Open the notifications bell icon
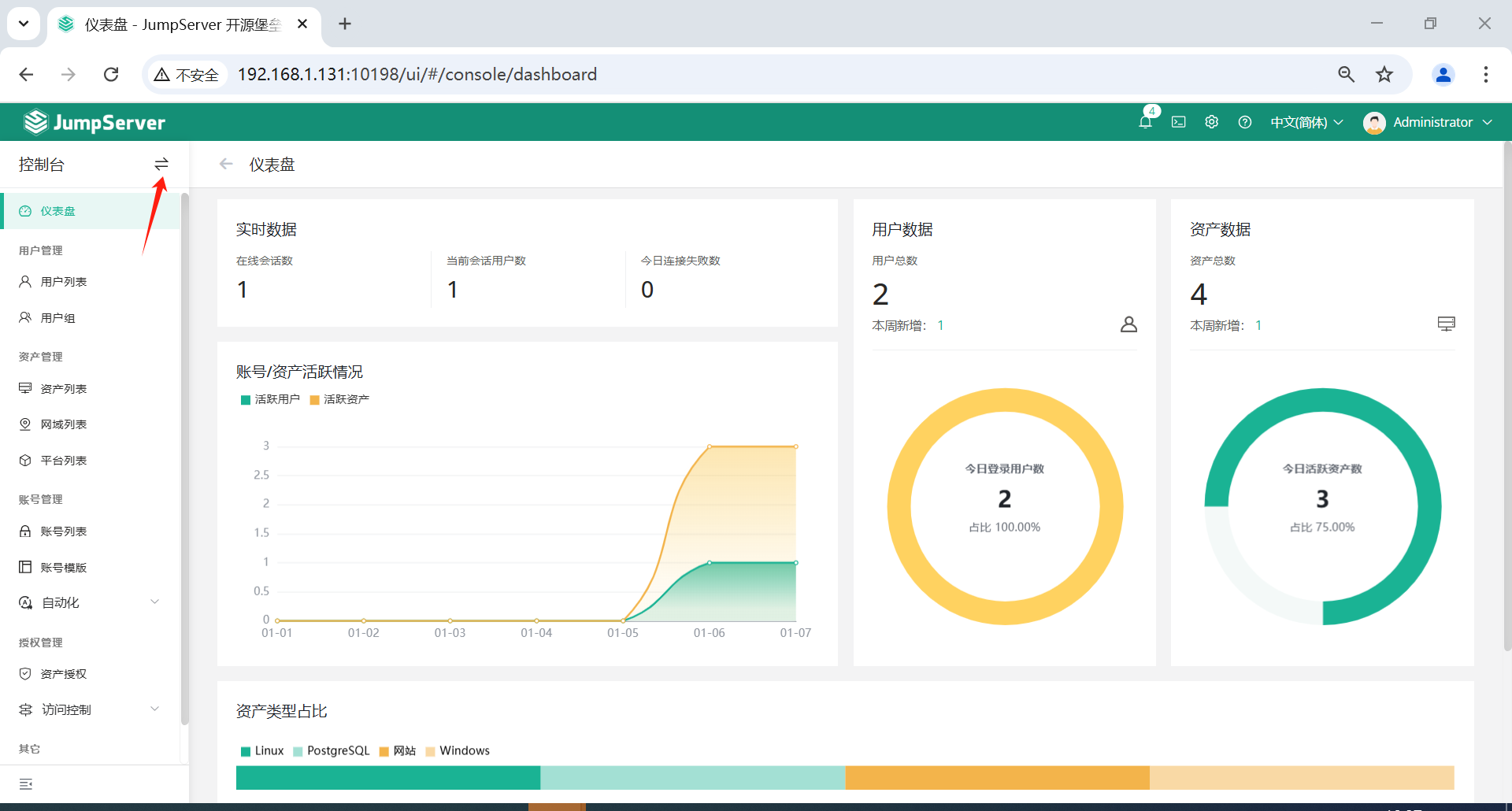Viewport: 1512px width, 811px height. point(1146,122)
